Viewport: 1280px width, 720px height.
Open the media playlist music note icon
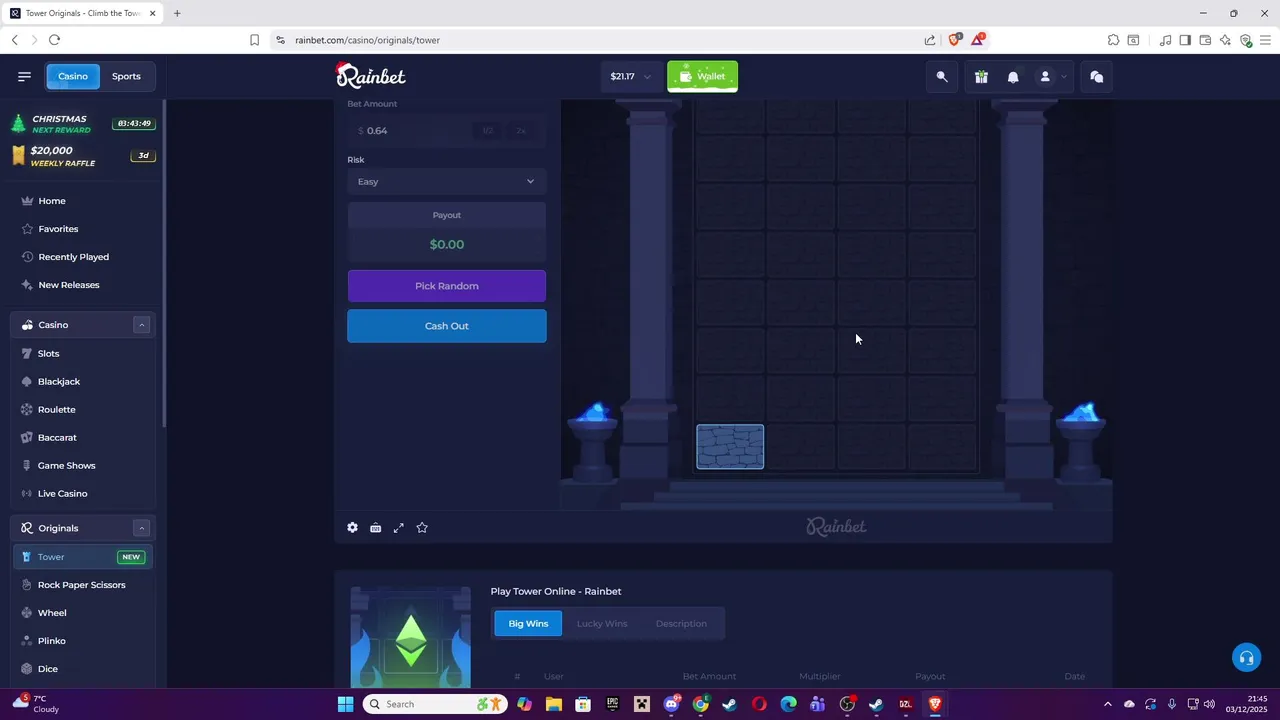1165,40
